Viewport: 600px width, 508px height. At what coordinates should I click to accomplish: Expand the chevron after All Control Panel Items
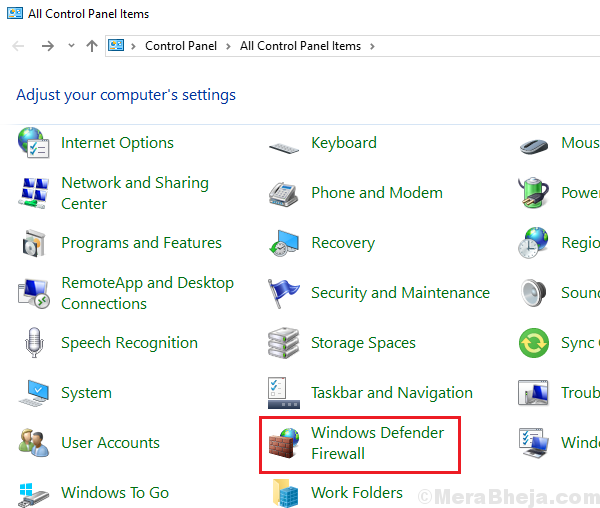coord(372,46)
